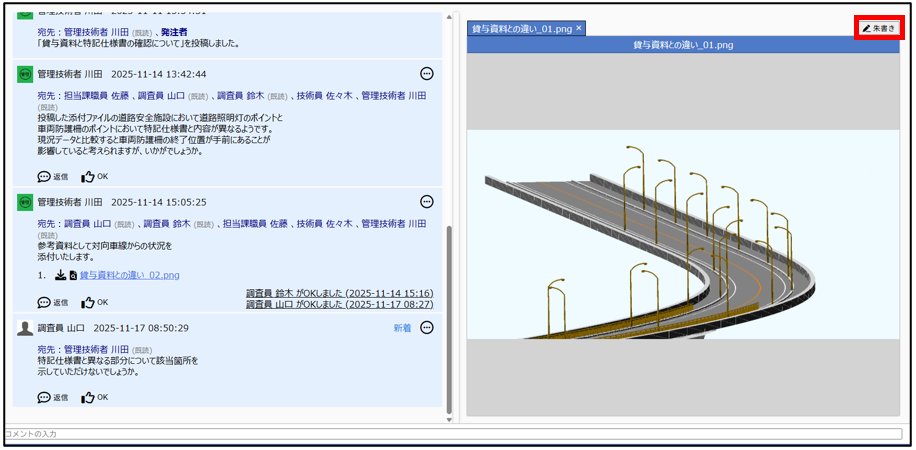Open the more menu on 調査員 山口's post
Image resolution: width=916 pixels, height=450 pixels.
[x=427, y=327]
